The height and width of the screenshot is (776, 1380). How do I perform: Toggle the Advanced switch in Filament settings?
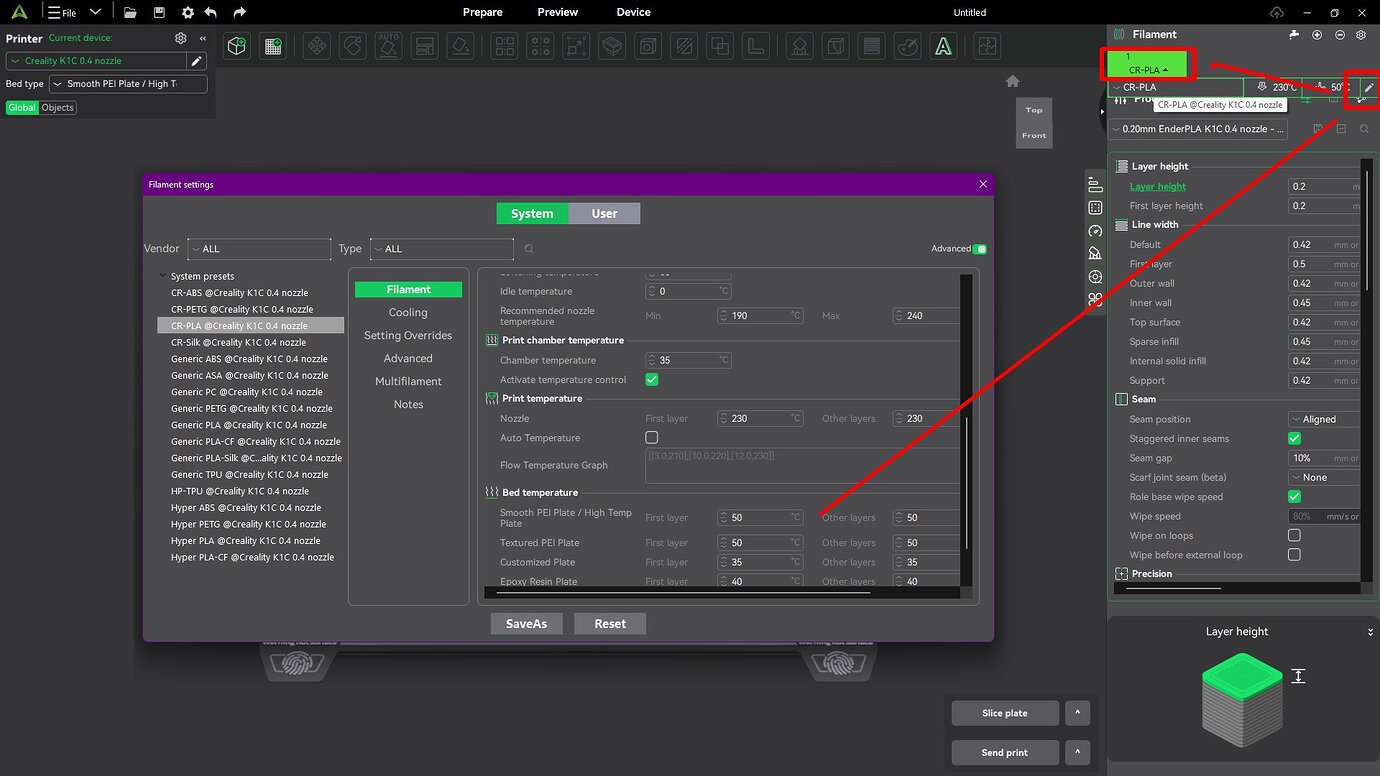979,248
